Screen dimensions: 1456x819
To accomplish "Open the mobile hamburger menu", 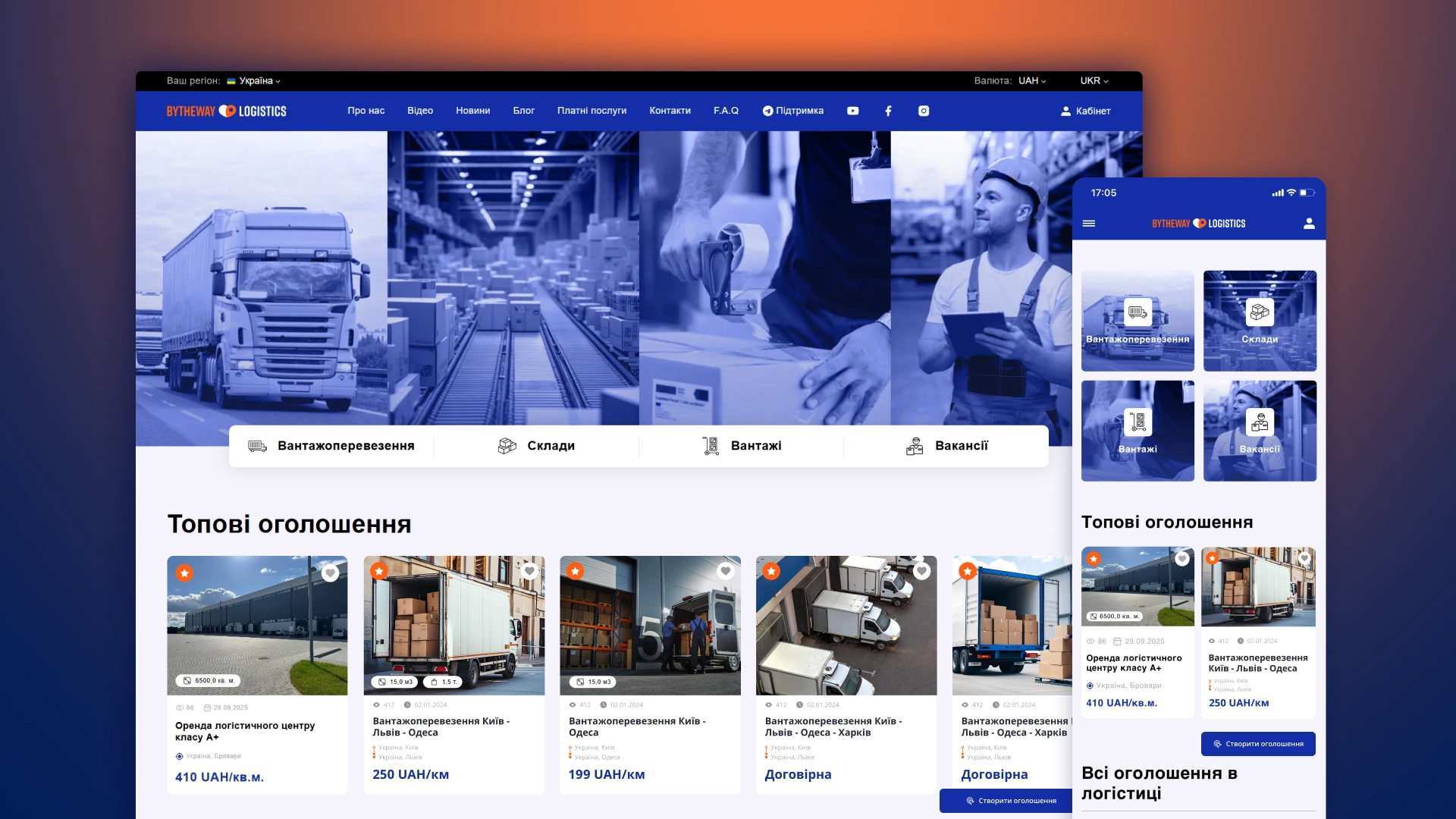I will pos(1089,224).
